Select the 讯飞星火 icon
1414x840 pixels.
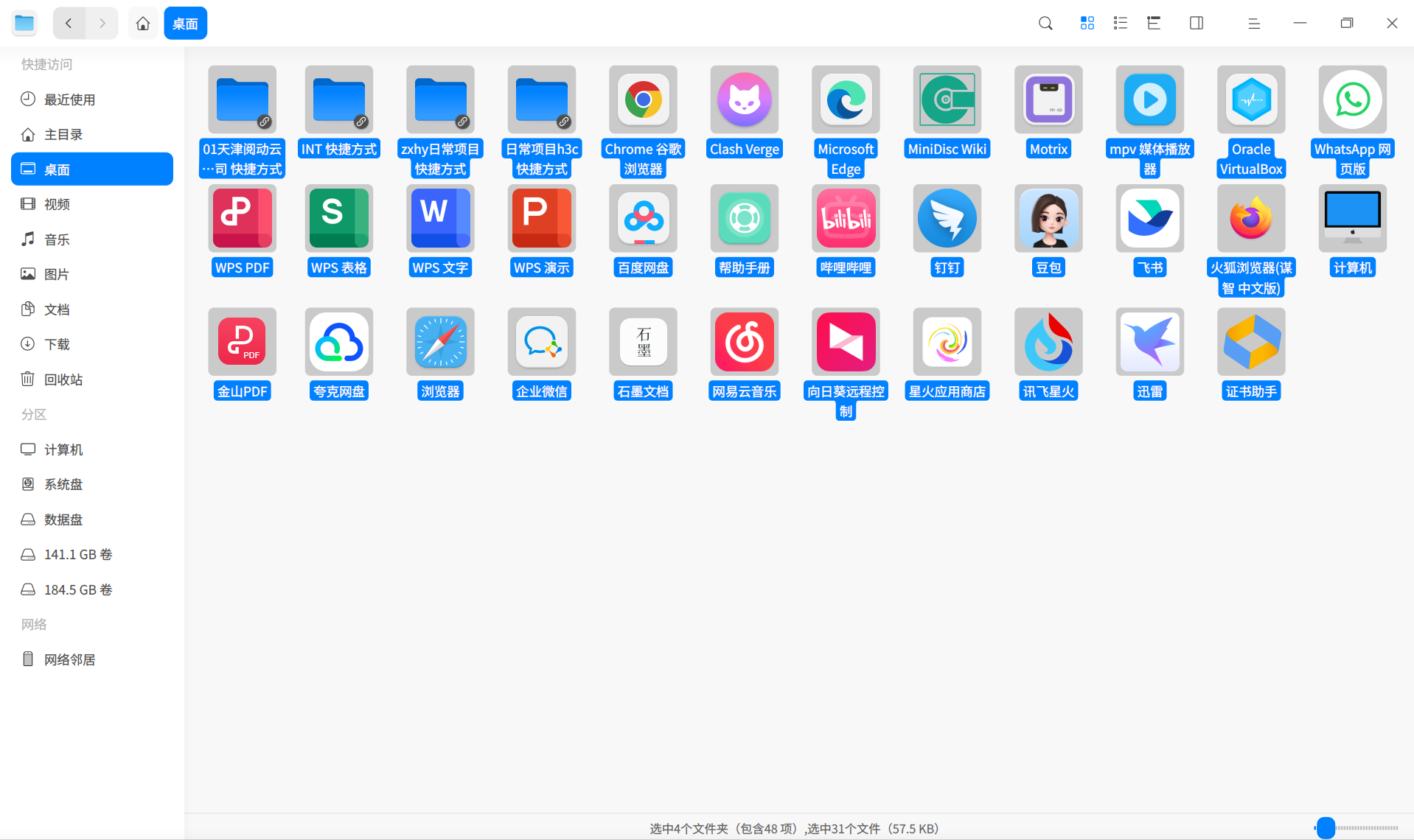(1048, 342)
